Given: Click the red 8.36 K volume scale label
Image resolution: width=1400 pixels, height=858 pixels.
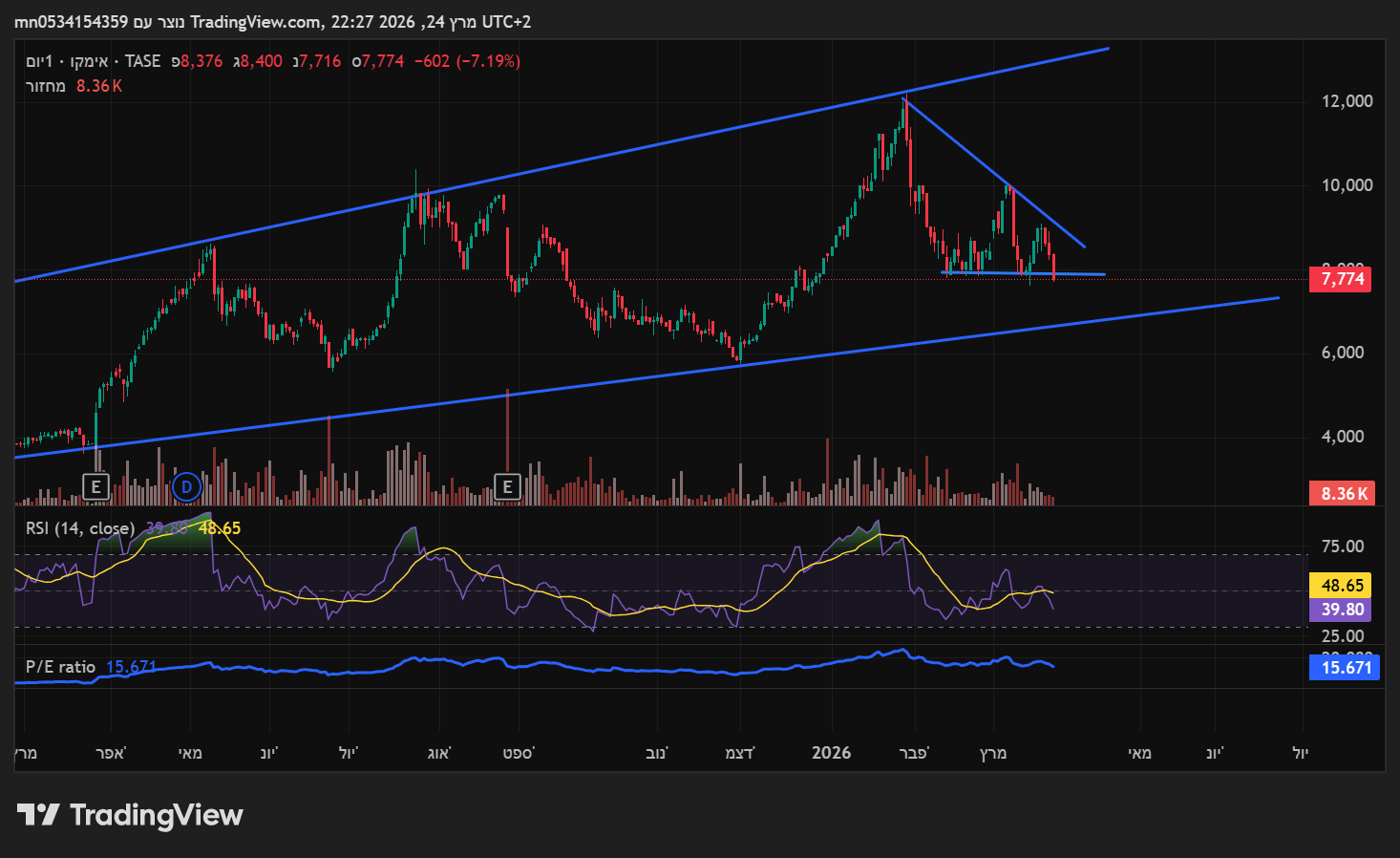Looking at the screenshot, I should point(1343,493).
